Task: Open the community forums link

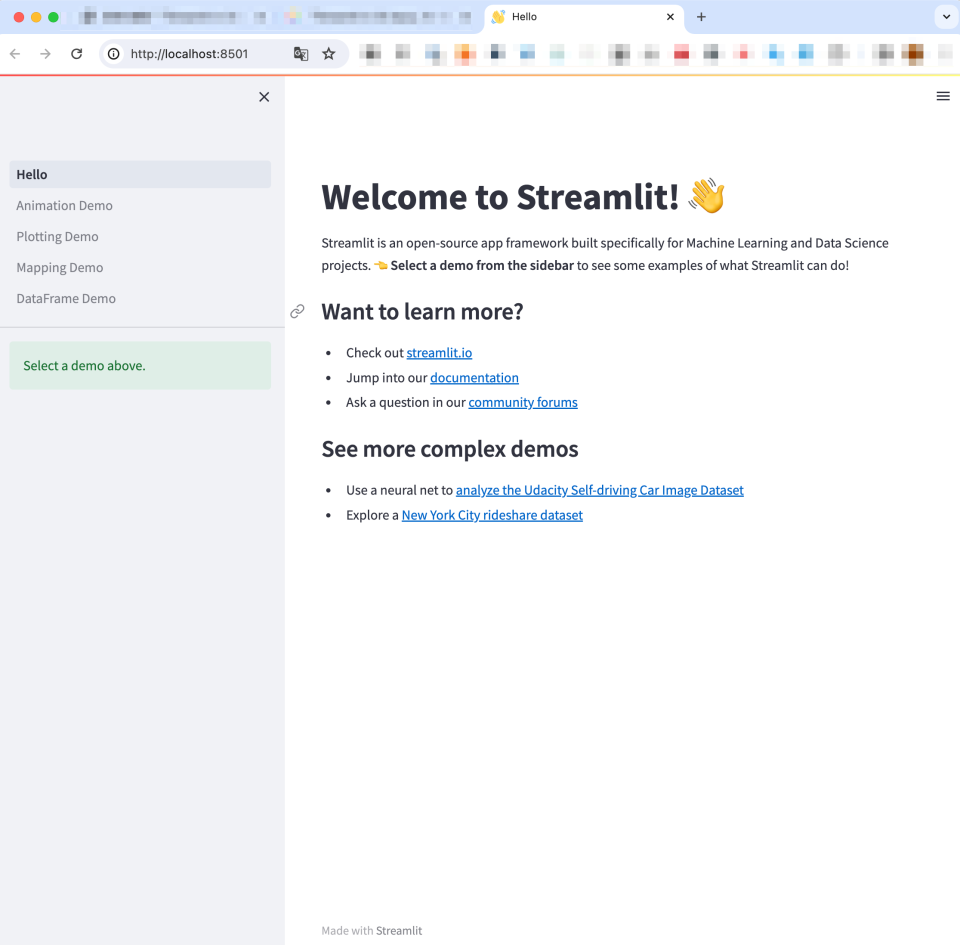Action: [523, 402]
